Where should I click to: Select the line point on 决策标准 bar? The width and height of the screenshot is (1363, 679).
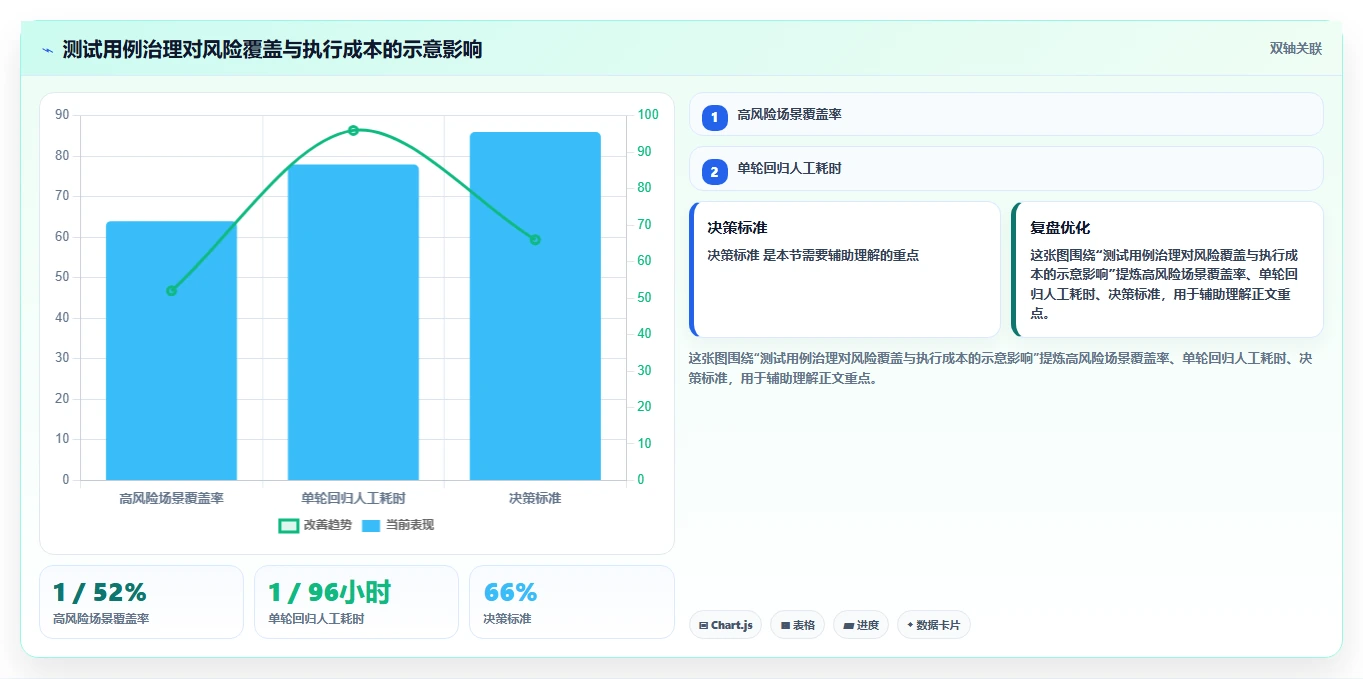535,240
